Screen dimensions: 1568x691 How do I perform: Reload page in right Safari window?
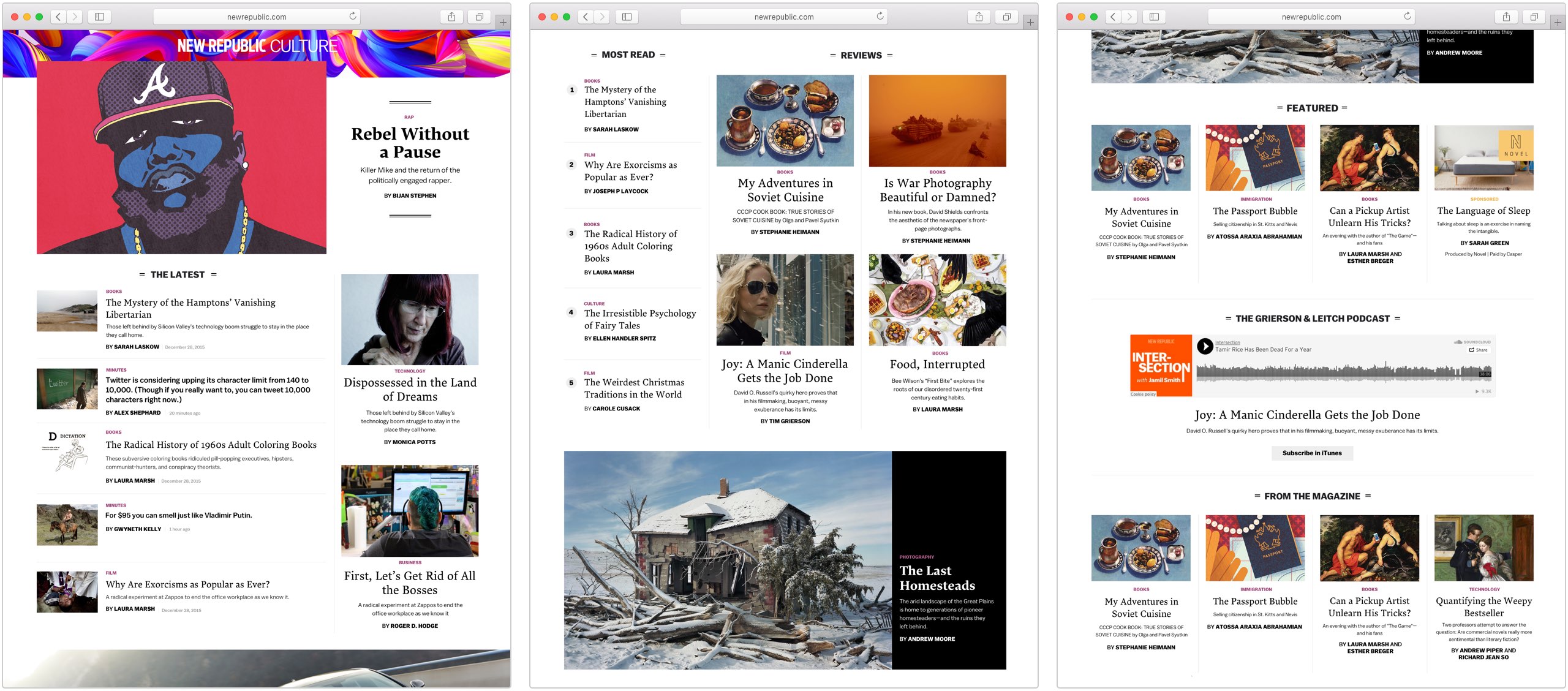click(1408, 17)
